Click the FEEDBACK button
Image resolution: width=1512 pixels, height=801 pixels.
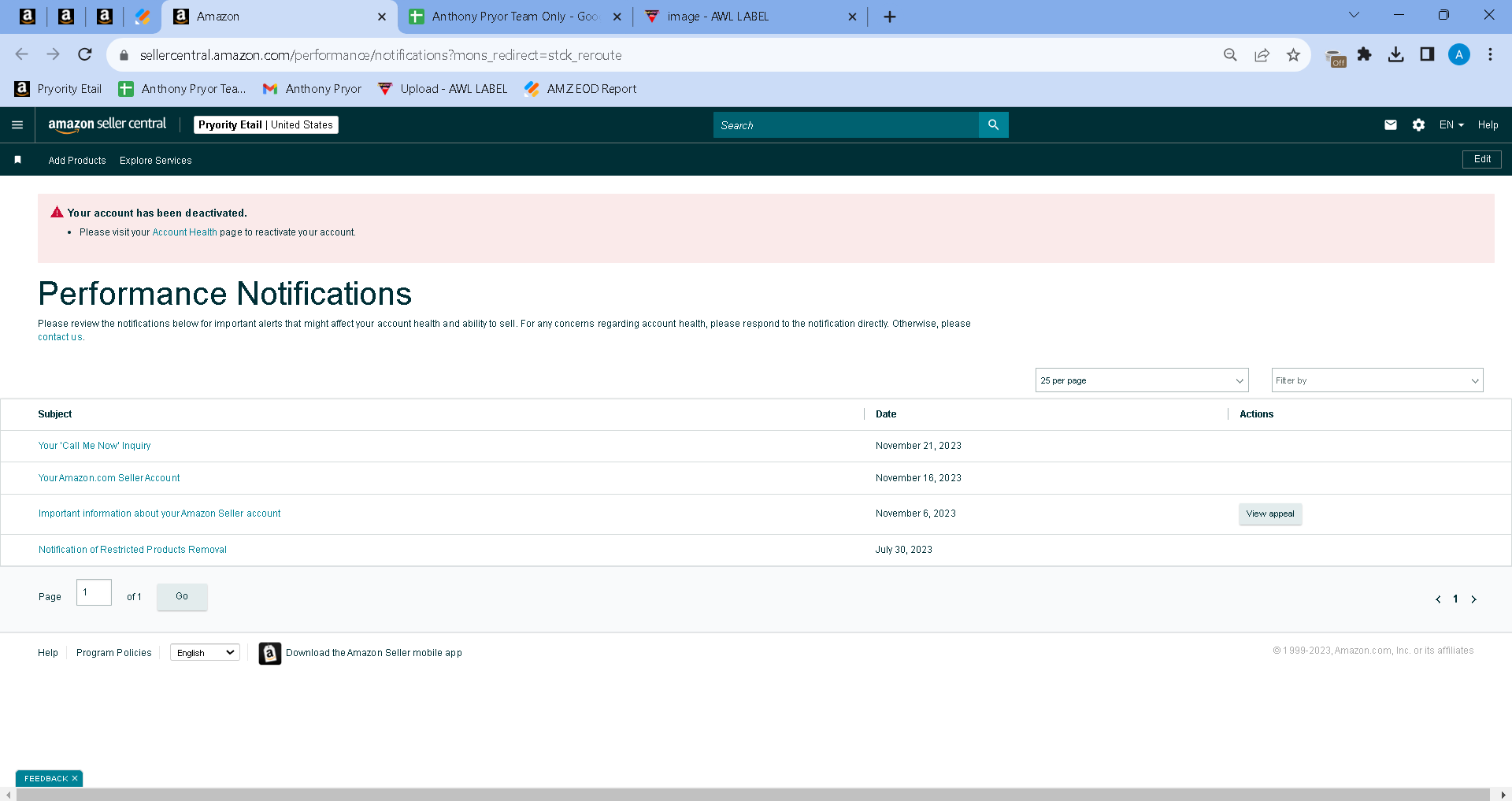[x=46, y=779]
